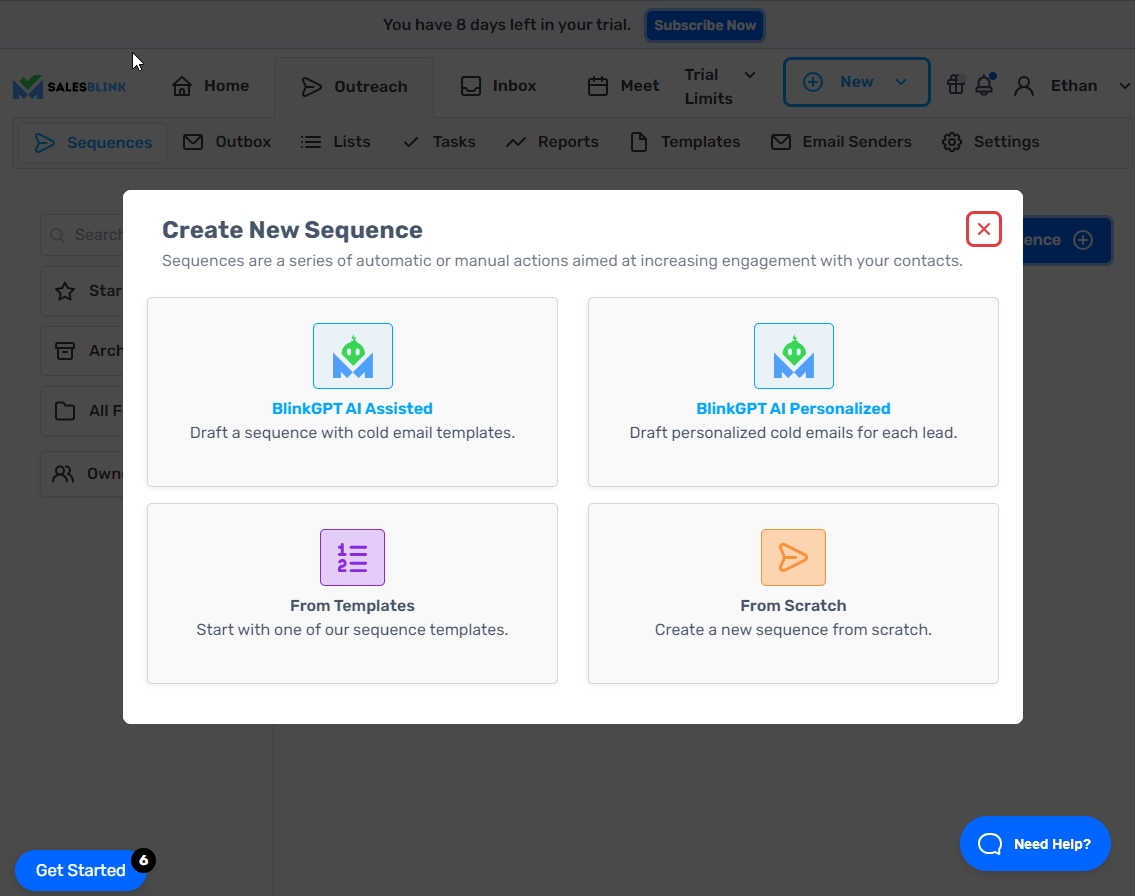This screenshot has width=1135, height=896.
Task: Click the Get Started checklist button
Action: [80, 870]
